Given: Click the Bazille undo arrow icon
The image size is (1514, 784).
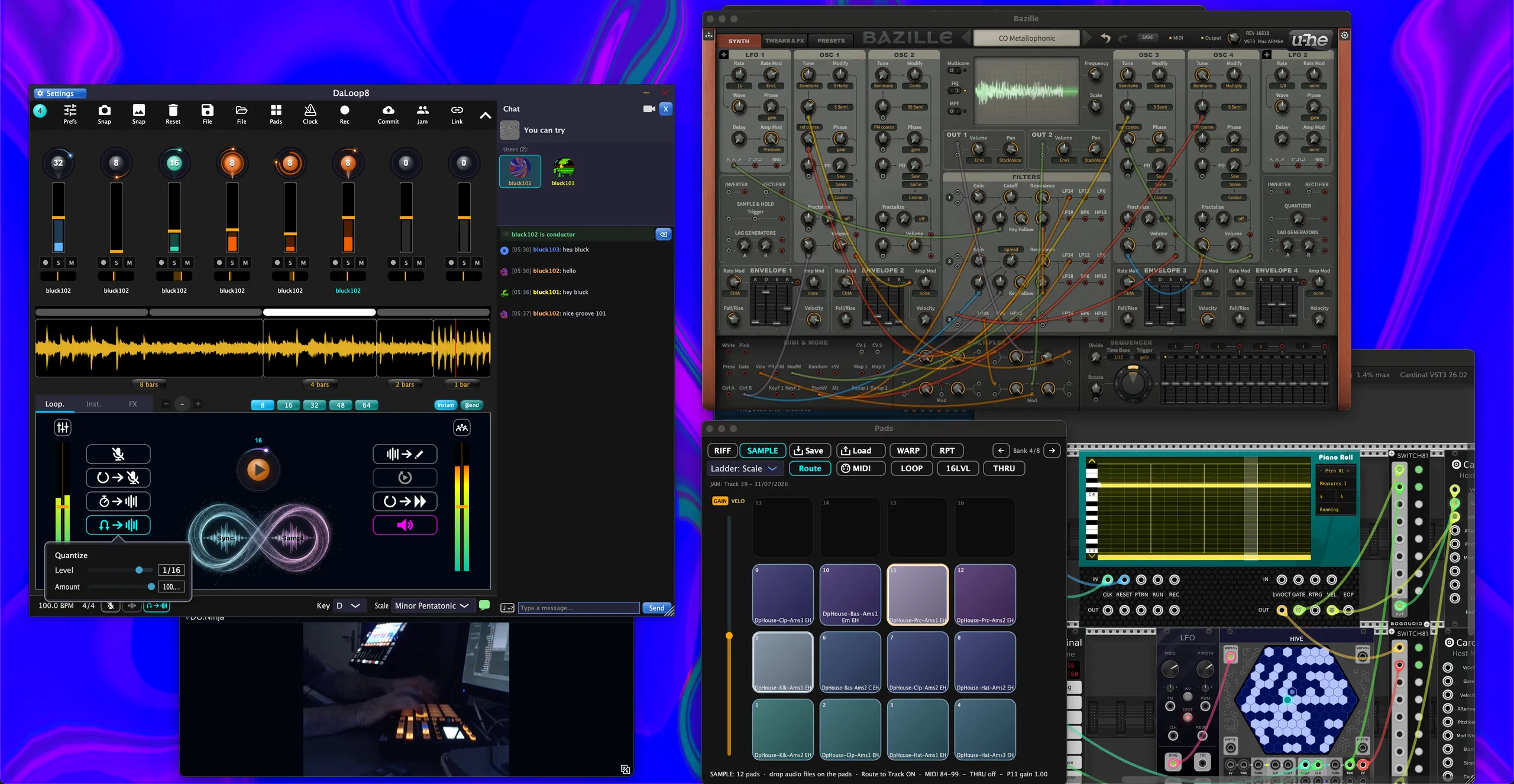Looking at the screenshot, I should [x=1105, y=38].
